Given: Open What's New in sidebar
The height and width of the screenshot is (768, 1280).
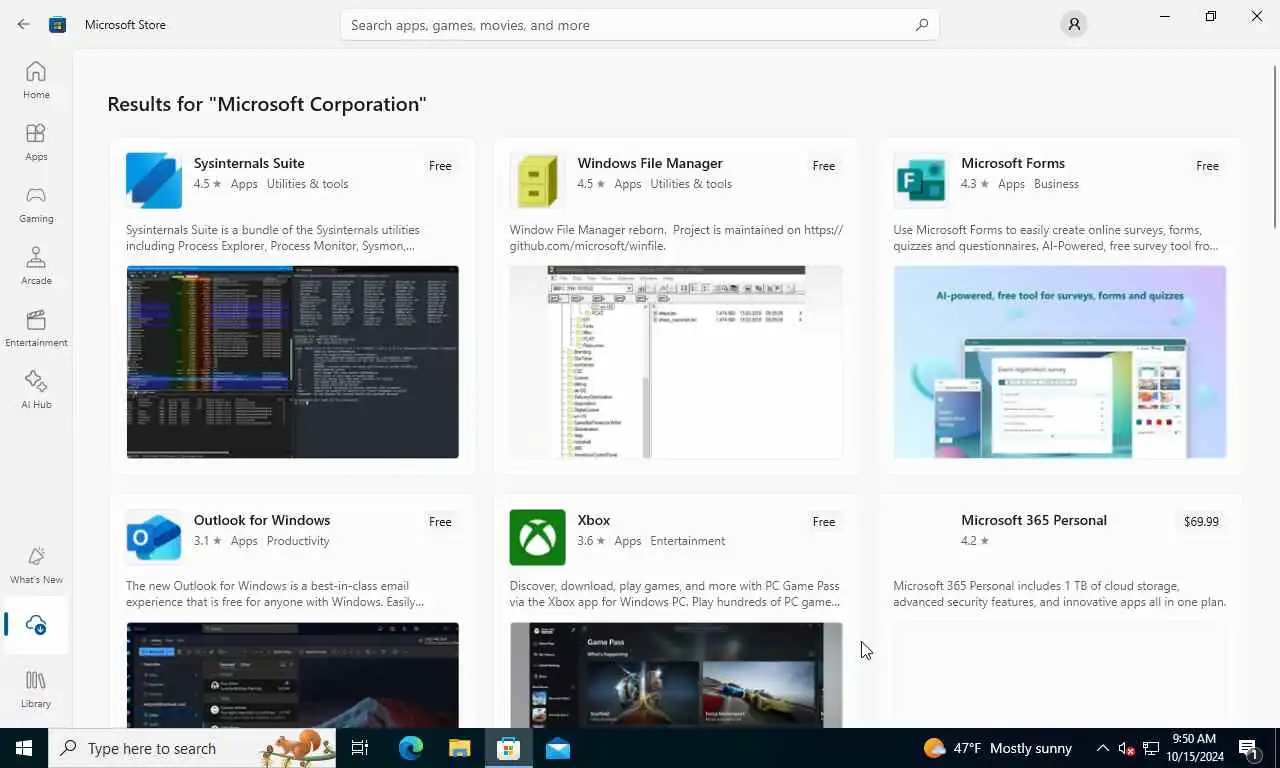Looking at the screenshot, I should 36,565.
